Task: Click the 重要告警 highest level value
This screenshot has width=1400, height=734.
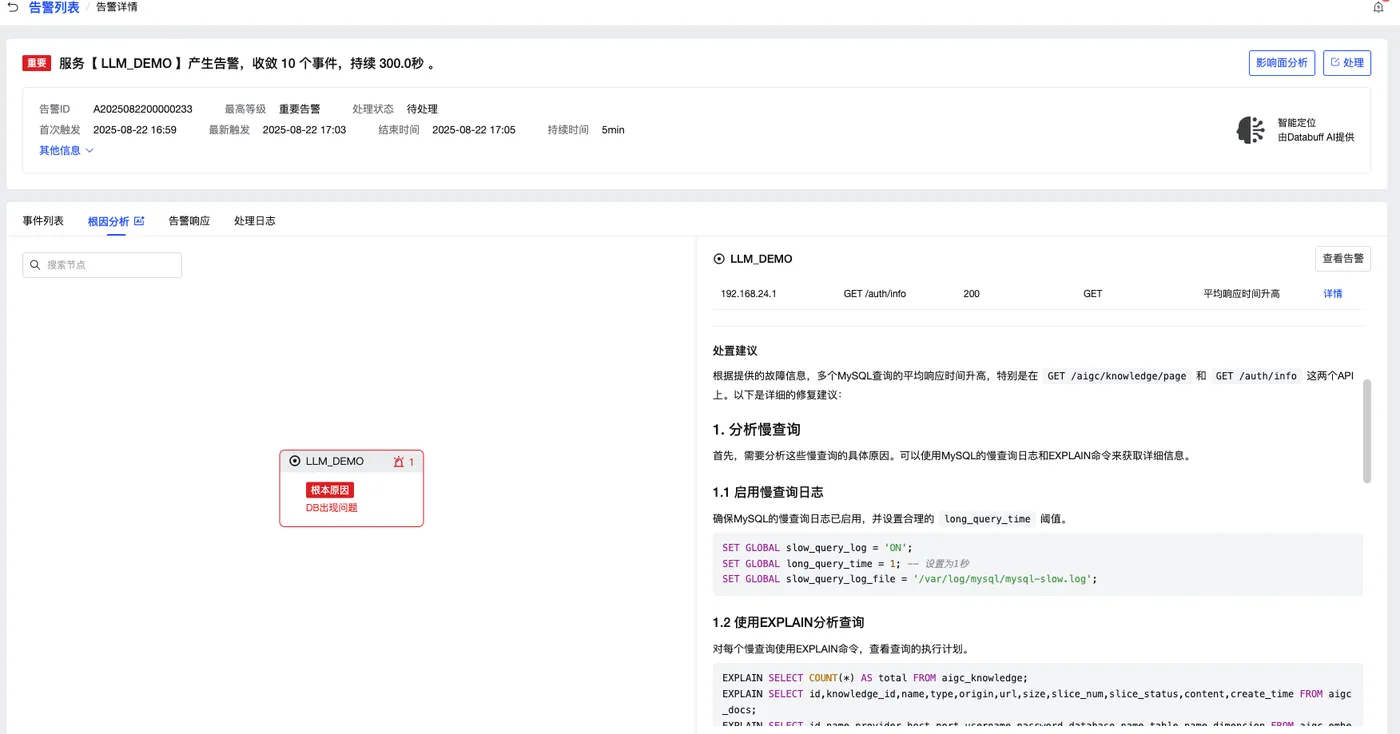Action: pyautogui.click(x=300, y=109)
